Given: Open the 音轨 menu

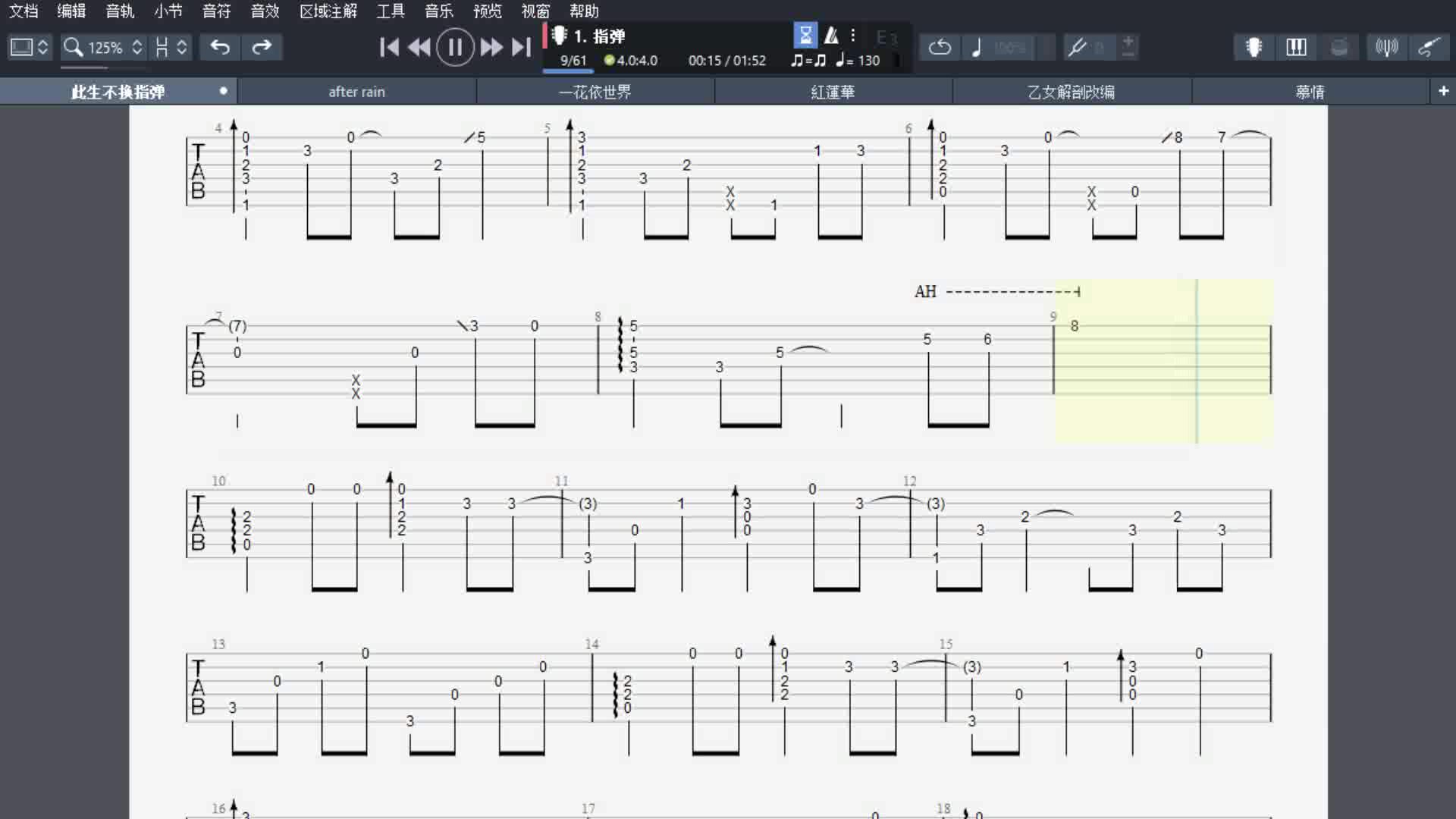Looking at the screenshot, I should (120, 11).
